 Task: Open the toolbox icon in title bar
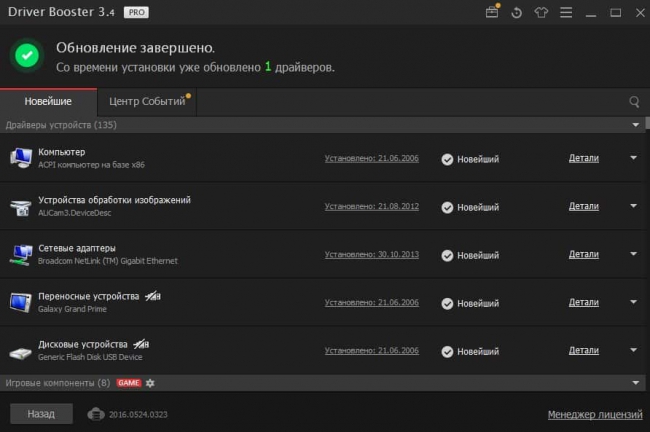click(x=492, y=12)
